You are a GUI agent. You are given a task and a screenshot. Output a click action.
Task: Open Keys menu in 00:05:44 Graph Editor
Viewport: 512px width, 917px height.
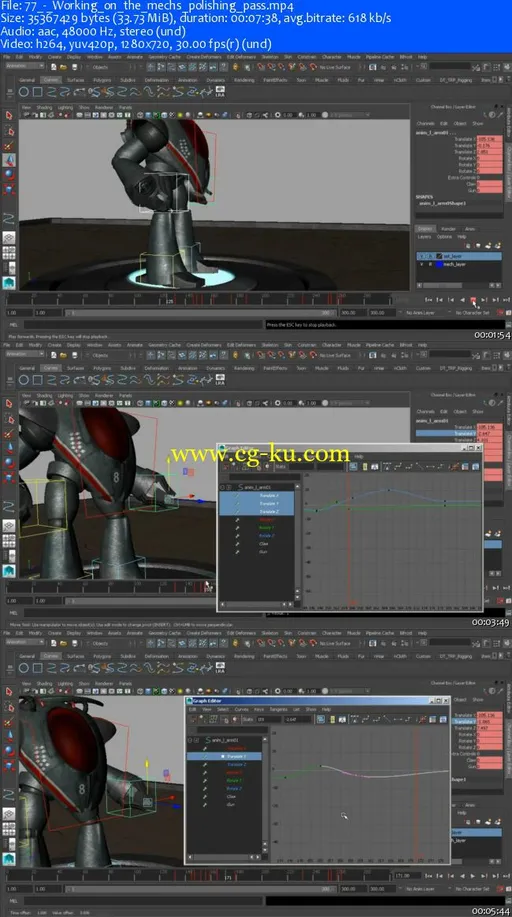tap(259, 709)
